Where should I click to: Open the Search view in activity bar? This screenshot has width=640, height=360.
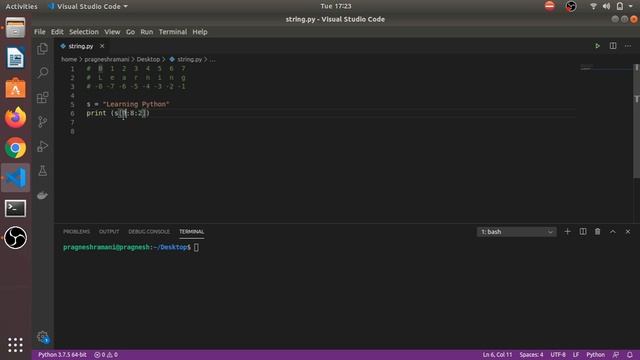point(42,73)
